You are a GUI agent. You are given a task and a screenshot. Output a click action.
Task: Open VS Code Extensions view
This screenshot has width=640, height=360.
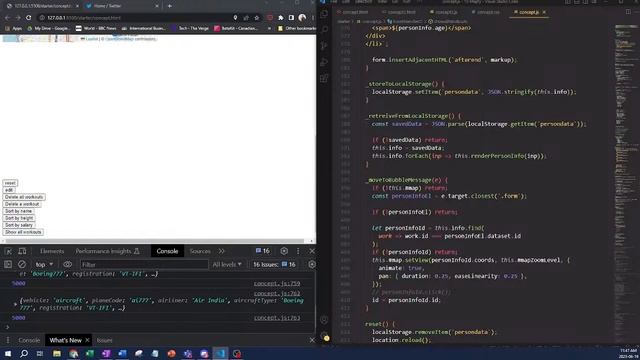point(324,78)
